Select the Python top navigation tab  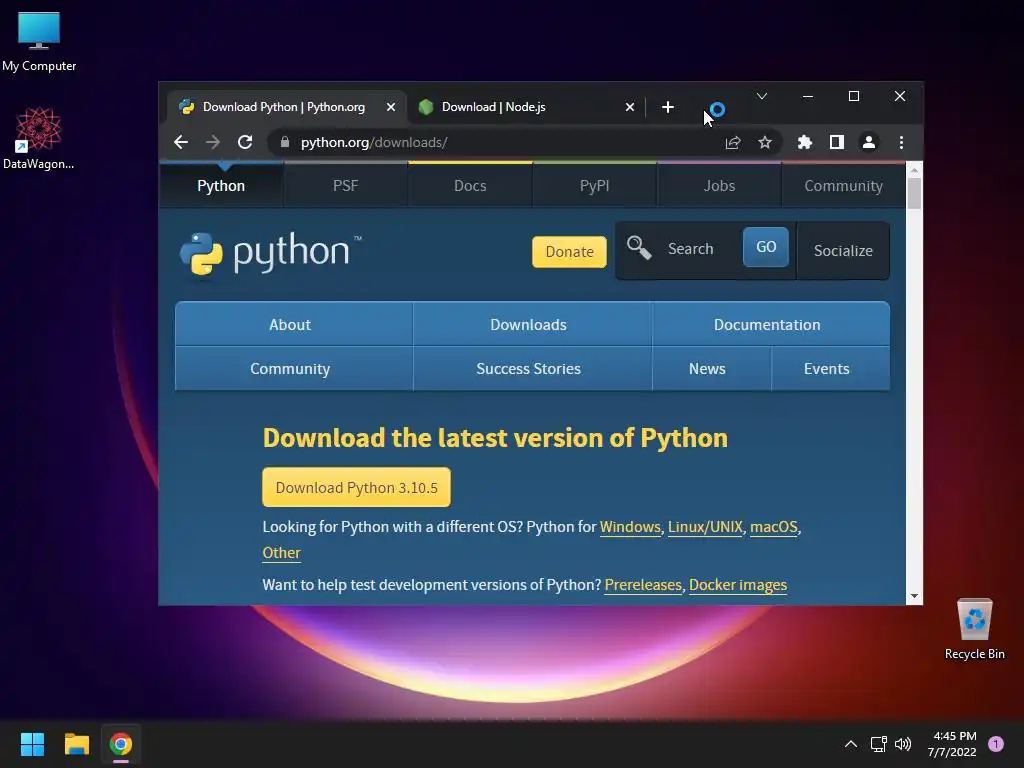click(x=221, y=185)
